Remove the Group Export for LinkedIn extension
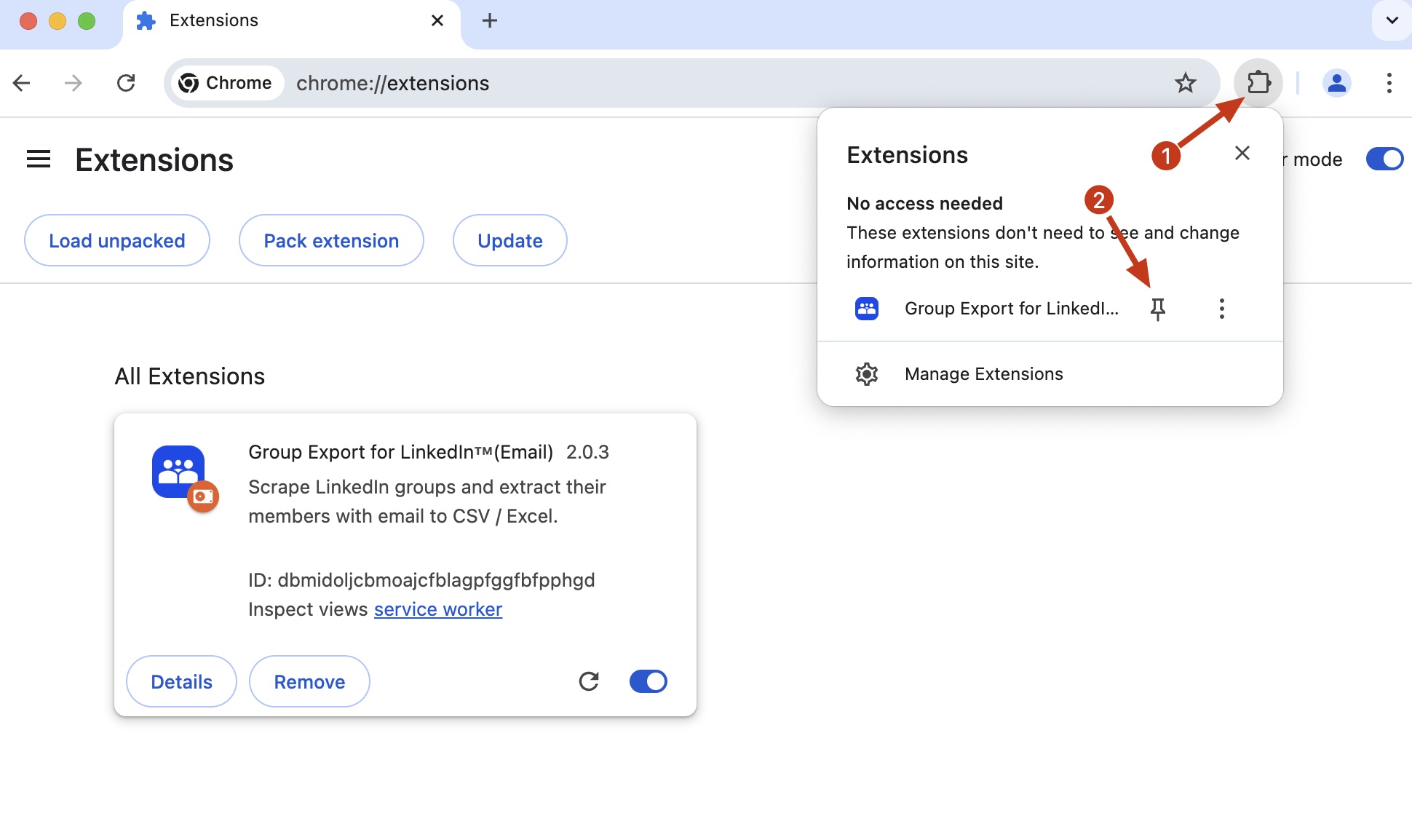The width and height of the screenshot is (1412, 840). click(x=309, y=681)
